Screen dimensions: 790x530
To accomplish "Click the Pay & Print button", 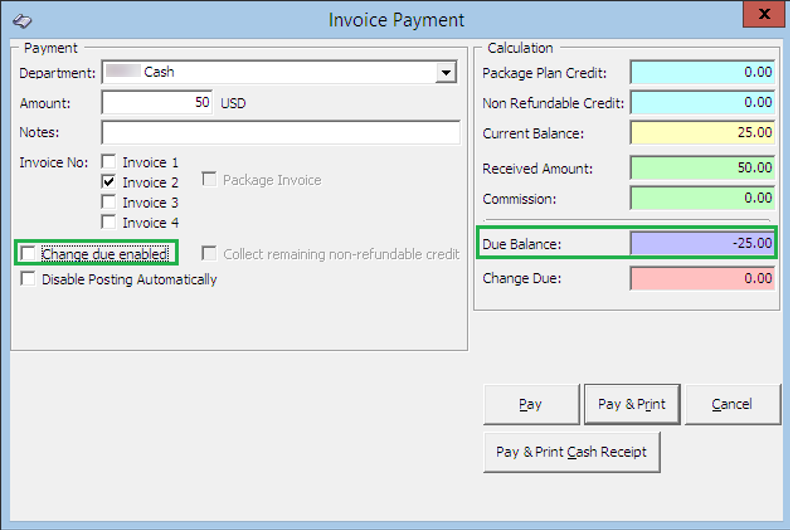I will pyautogui.click(x=632, y=405).
